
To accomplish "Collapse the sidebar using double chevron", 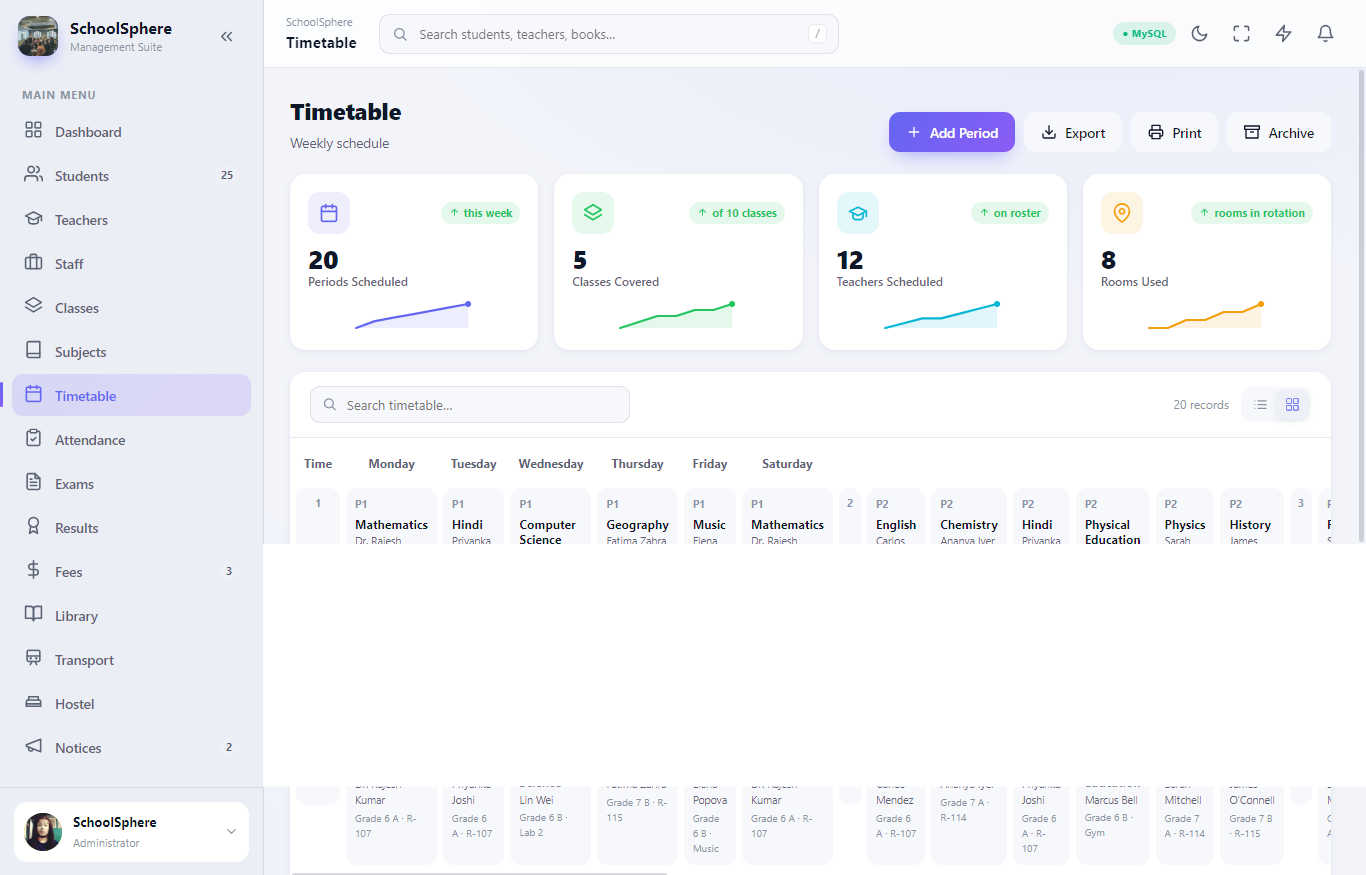I will (x=226, y=36).
